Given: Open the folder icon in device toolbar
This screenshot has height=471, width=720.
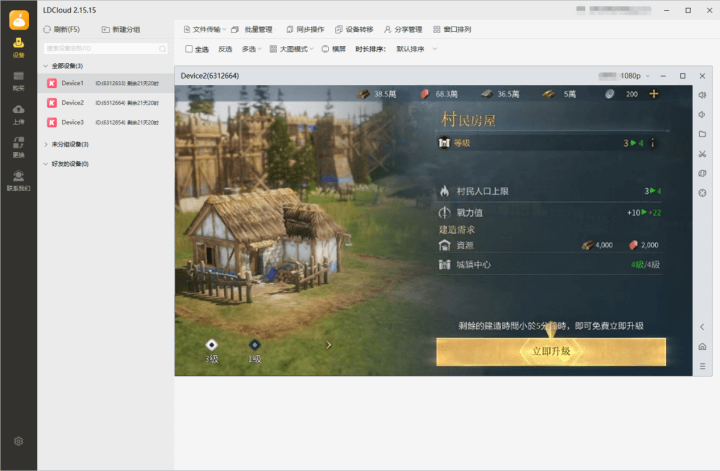Looking at the screenshot, I should click(702, 134).
